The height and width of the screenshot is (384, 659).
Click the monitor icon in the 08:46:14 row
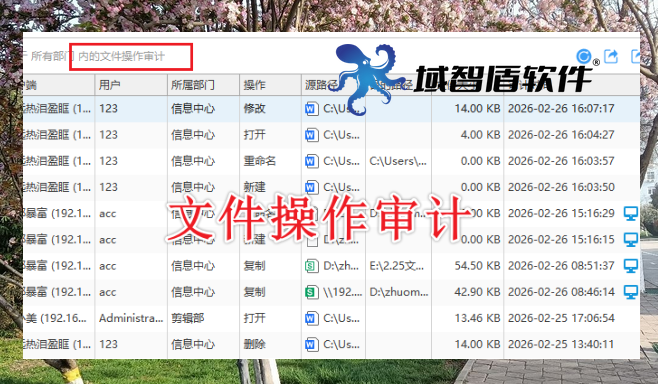coord(630,292)
